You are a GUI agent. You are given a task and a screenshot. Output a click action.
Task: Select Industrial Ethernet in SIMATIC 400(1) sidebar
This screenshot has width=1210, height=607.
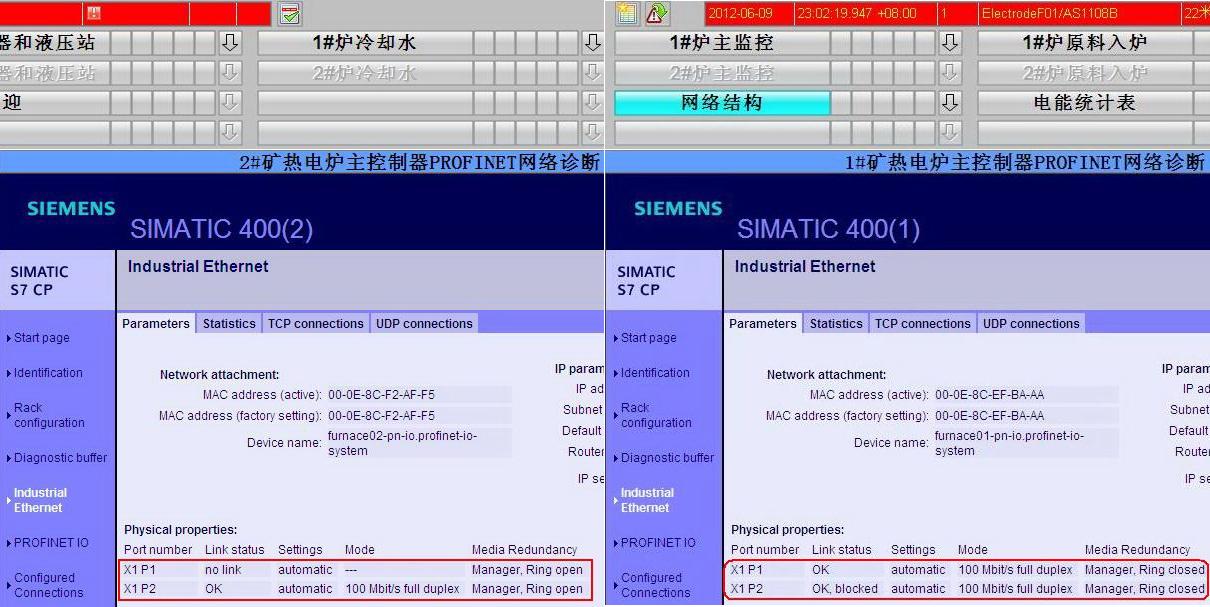click(x=647, y=500)
